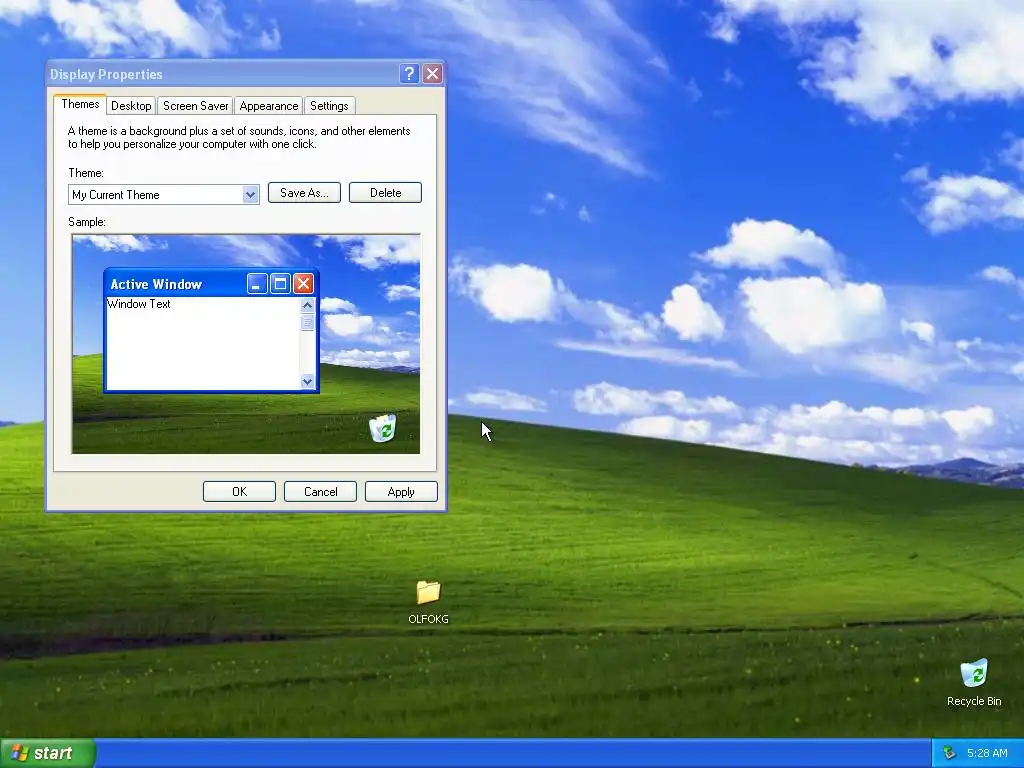Open the Settings tab
This screenshot has height=768, width=1024.
329,106
